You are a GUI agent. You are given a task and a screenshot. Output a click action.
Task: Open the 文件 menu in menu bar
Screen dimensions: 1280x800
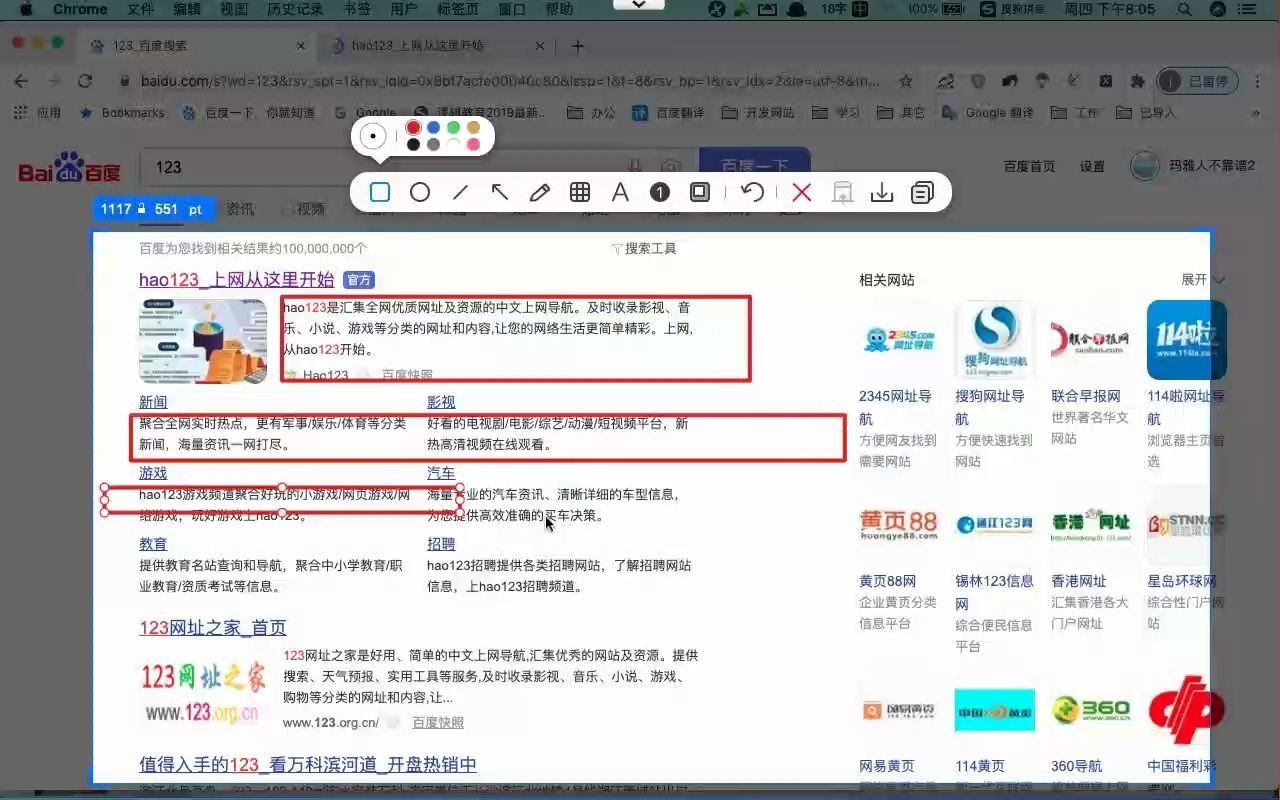point(141,9)
